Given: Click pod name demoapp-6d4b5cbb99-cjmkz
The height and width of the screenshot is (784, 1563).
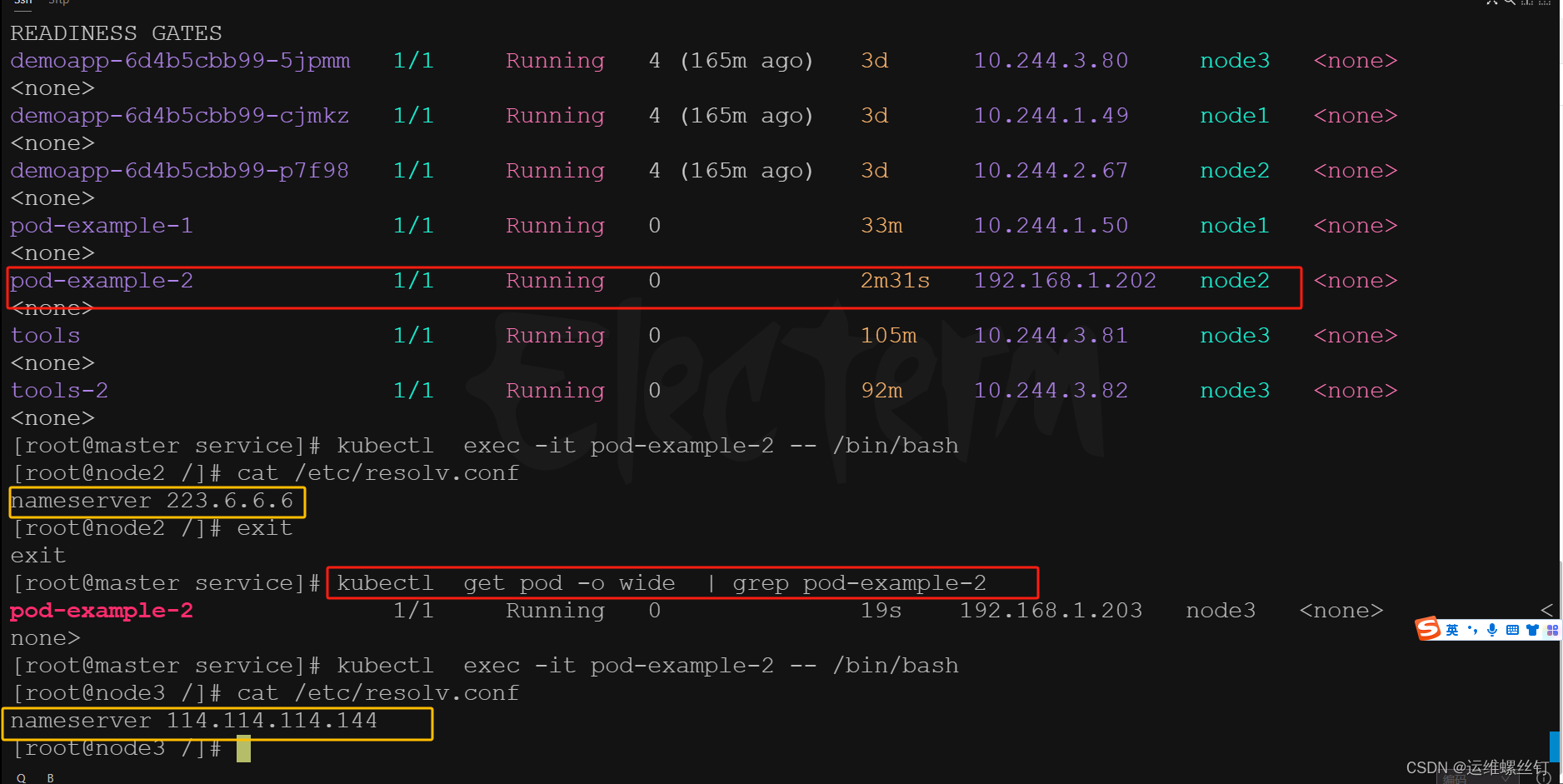Looking at the screenshot, I should [x=179, y=116].
